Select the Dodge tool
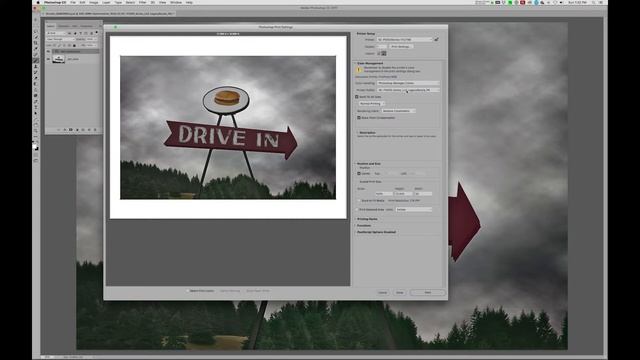This screenshot has height=360, width=640. (x=36, y=96)
